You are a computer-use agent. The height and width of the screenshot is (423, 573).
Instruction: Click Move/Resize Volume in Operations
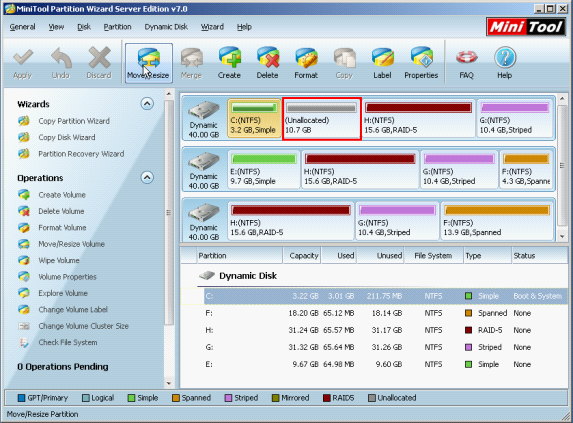(x=72, y=244)
